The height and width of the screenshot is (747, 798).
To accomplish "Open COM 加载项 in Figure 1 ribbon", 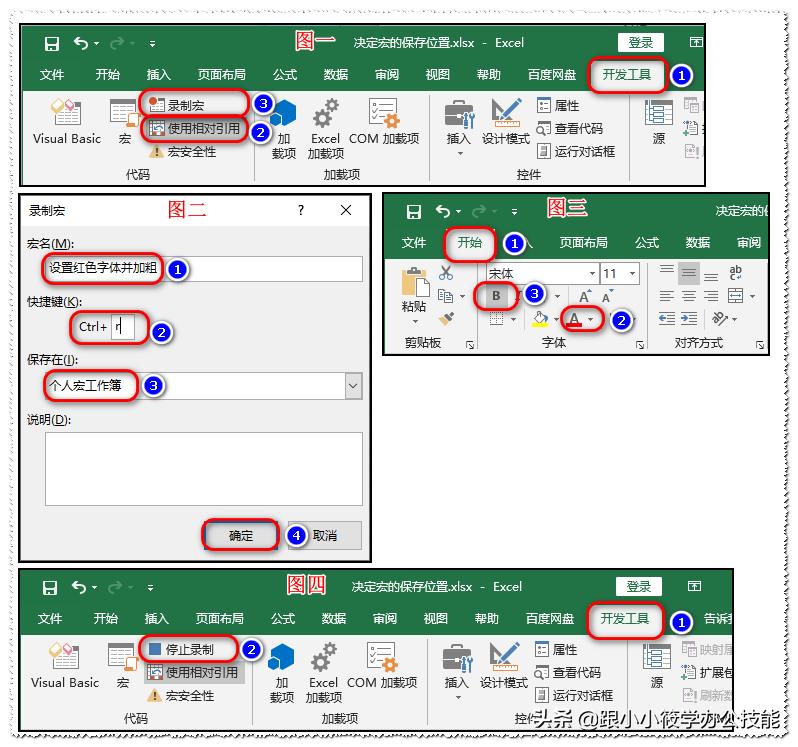I will (x=384, y=122).
